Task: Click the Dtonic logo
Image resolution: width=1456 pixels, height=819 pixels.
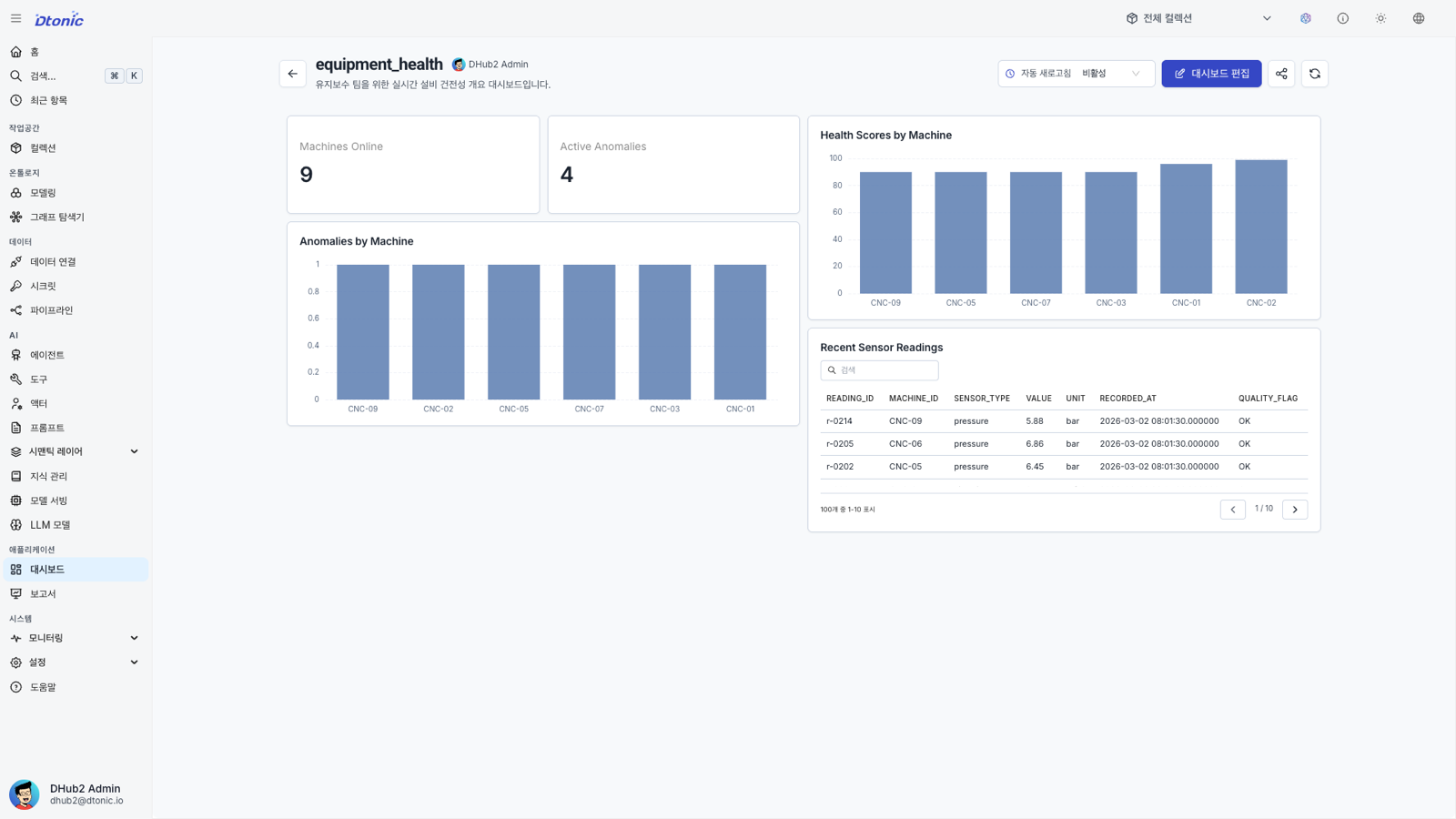Action: click(x=59, y=19)
